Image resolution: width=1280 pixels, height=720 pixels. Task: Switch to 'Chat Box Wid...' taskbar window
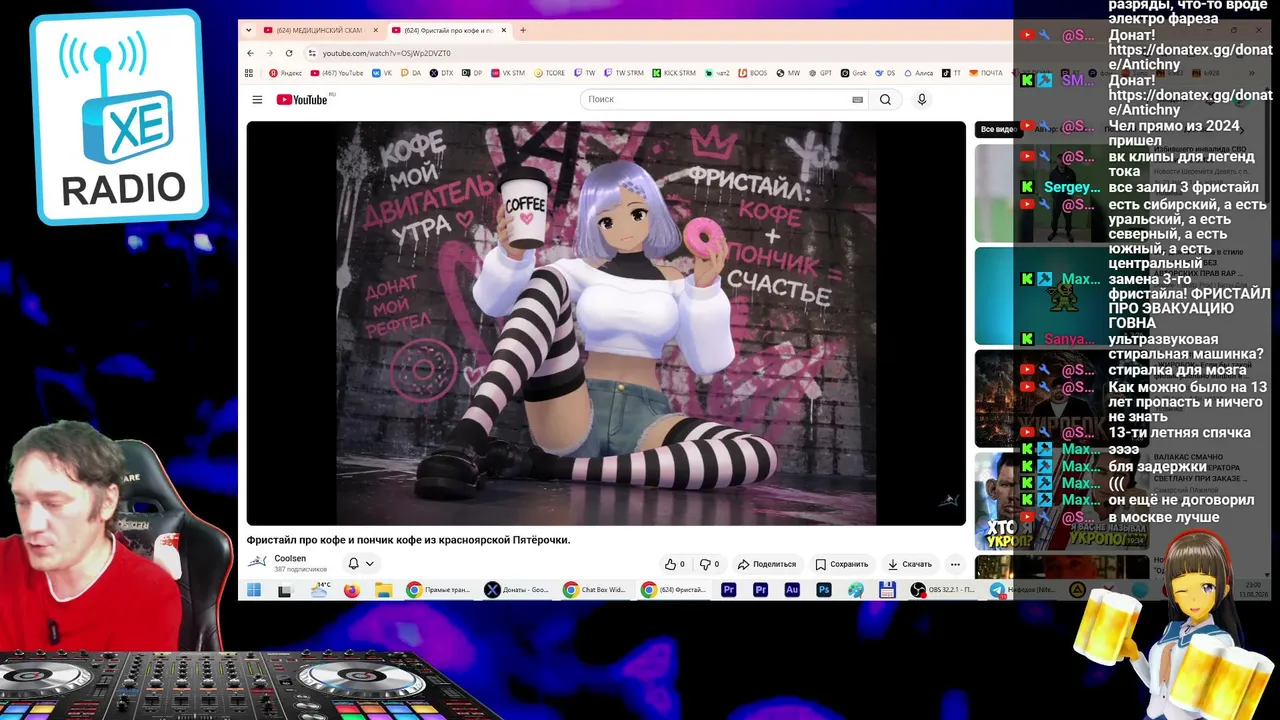595,590
